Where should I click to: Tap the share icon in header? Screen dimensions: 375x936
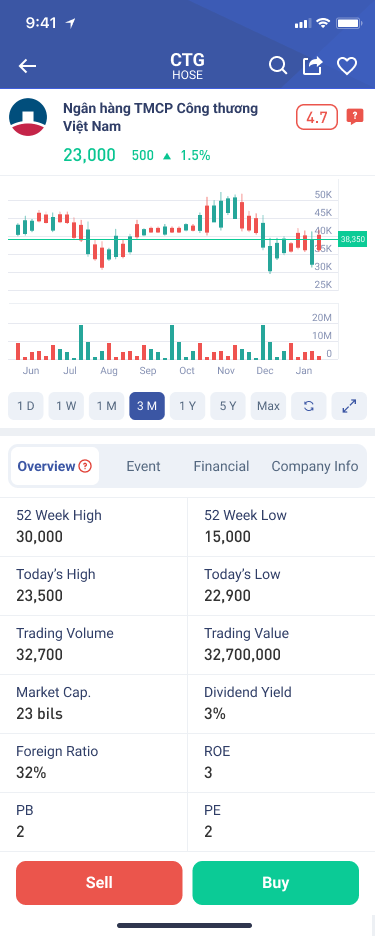[312, 65]
